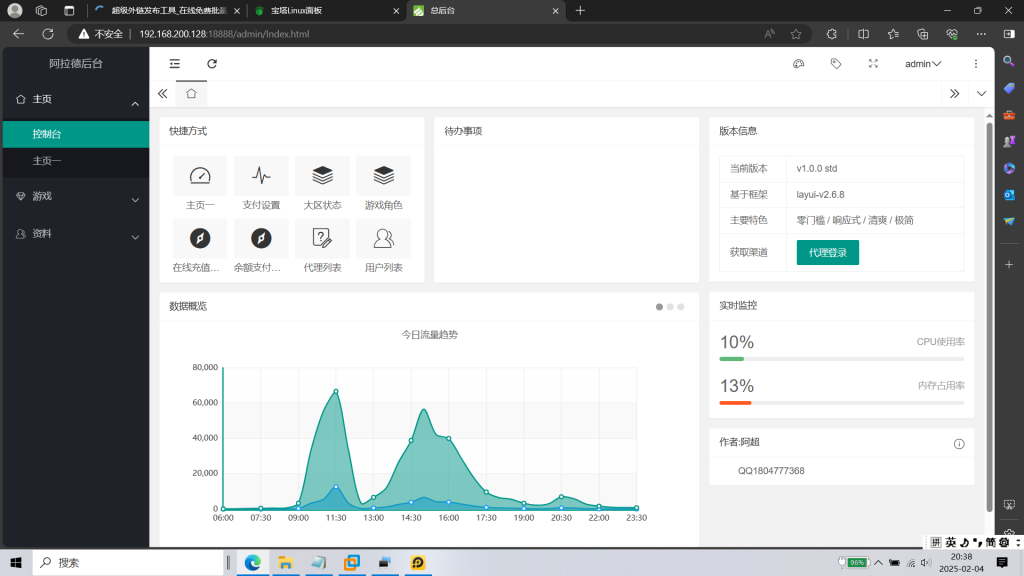The width and height of the screenshot is (1024, 576).
Task: Collapse the sidebar with the hamburger icon
Action: [174, 63]
